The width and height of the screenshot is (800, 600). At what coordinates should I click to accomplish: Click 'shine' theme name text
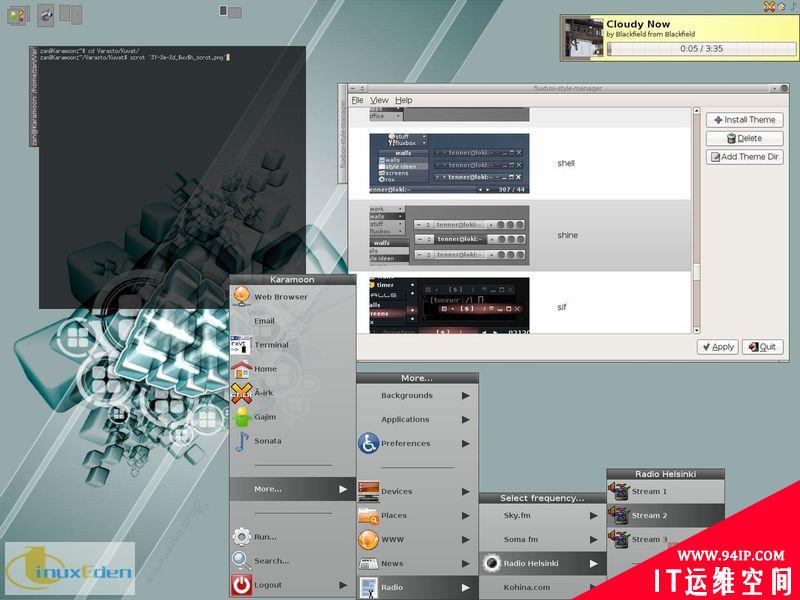click(x=567, y=235)
